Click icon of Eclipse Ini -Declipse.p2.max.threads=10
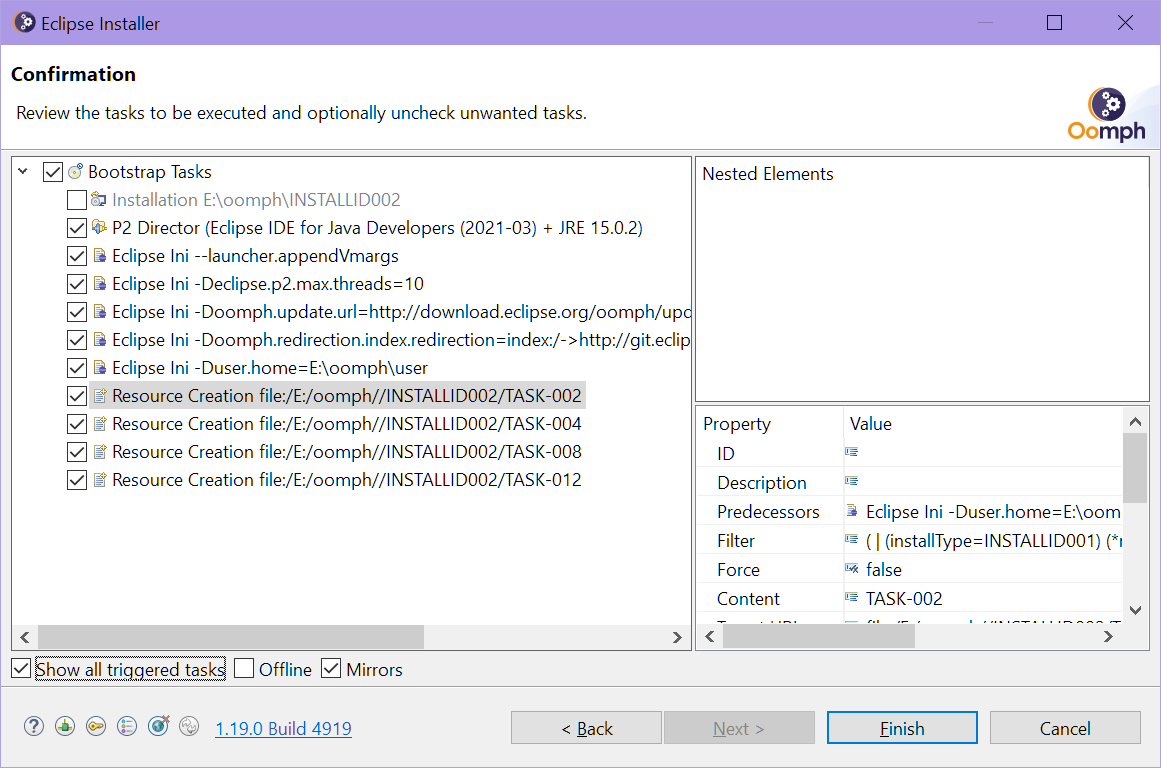The height and width of the screenshot is (768, 1161). [x=99, y=284]
